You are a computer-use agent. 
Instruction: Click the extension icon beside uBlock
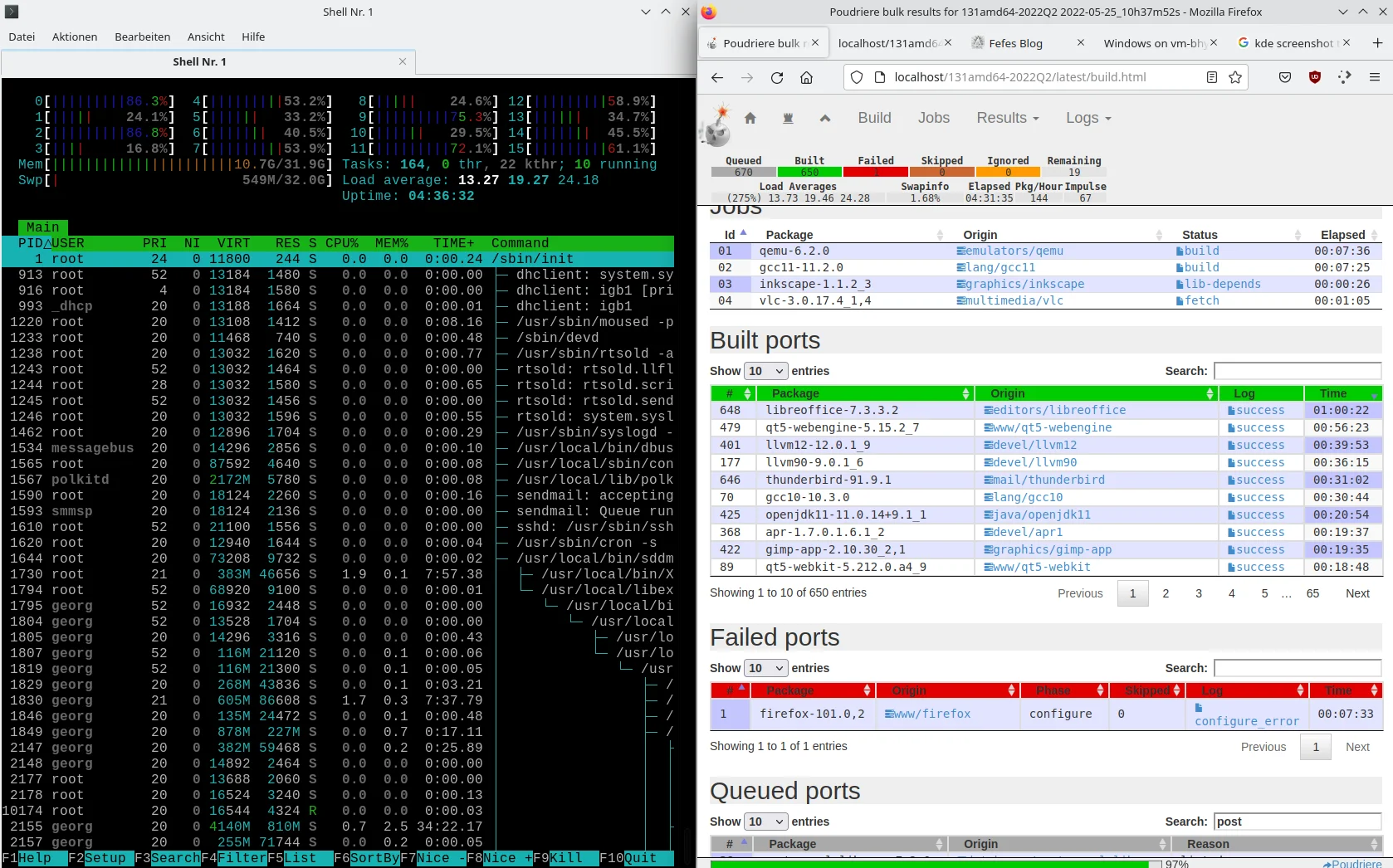1345,77
